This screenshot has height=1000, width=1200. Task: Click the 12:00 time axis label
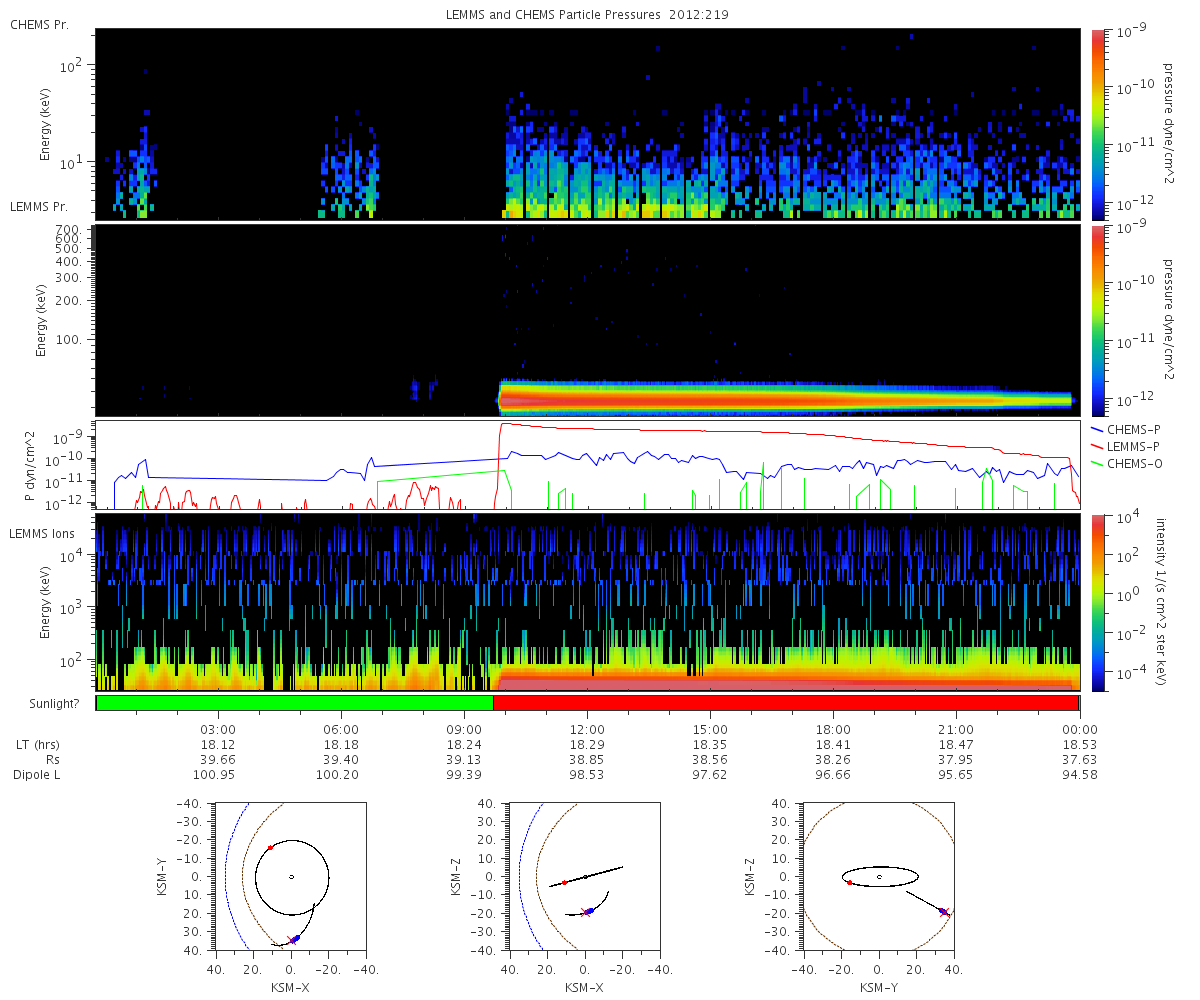point(587,729)
